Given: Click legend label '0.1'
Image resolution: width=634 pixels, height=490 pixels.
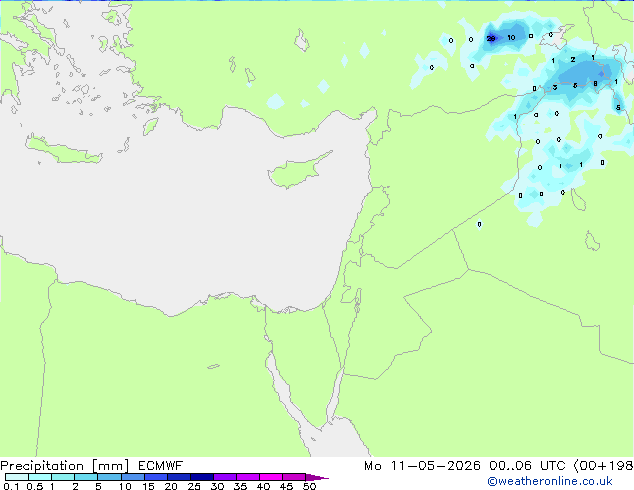Looking at the screenshot, I should click(11, 486).
